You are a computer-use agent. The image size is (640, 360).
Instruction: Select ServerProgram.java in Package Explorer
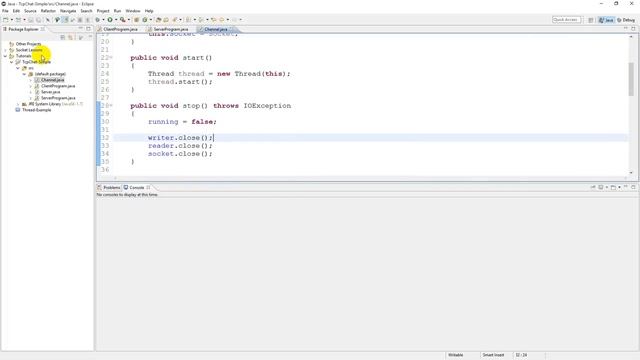[58, 98]
